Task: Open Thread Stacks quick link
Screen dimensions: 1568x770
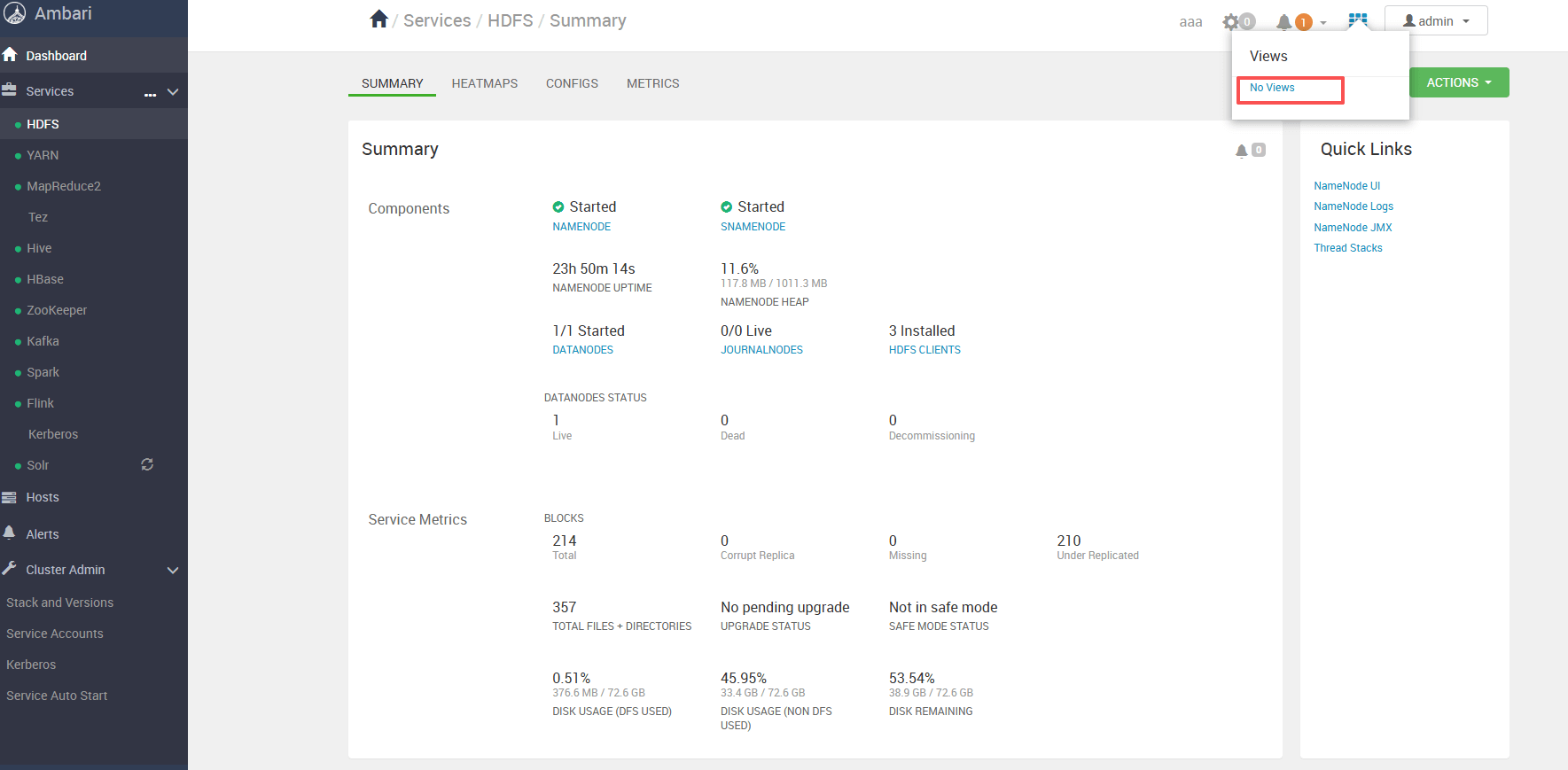Action: click(x=1347, y=248)
